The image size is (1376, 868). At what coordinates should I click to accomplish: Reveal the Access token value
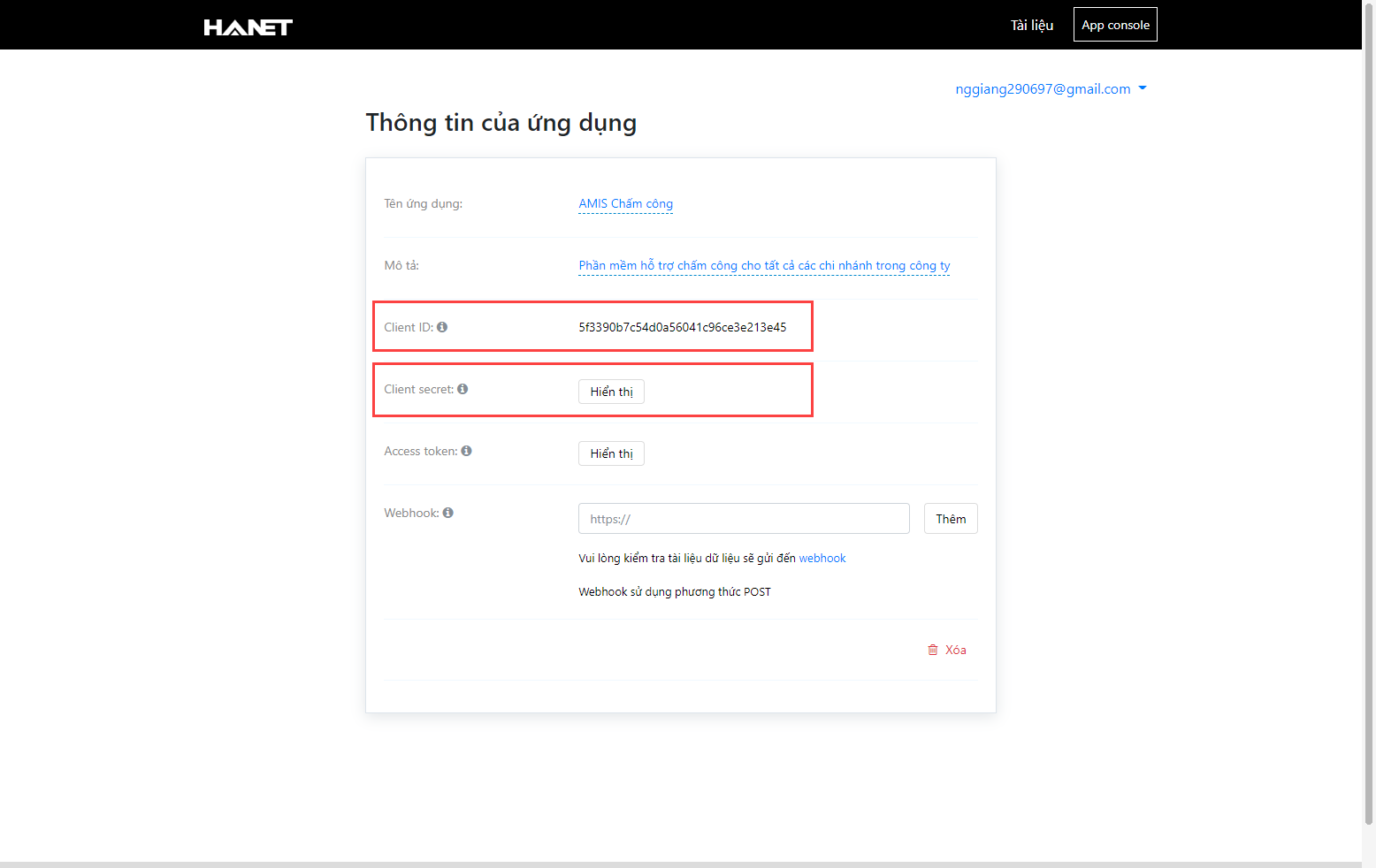coord(611,453)
